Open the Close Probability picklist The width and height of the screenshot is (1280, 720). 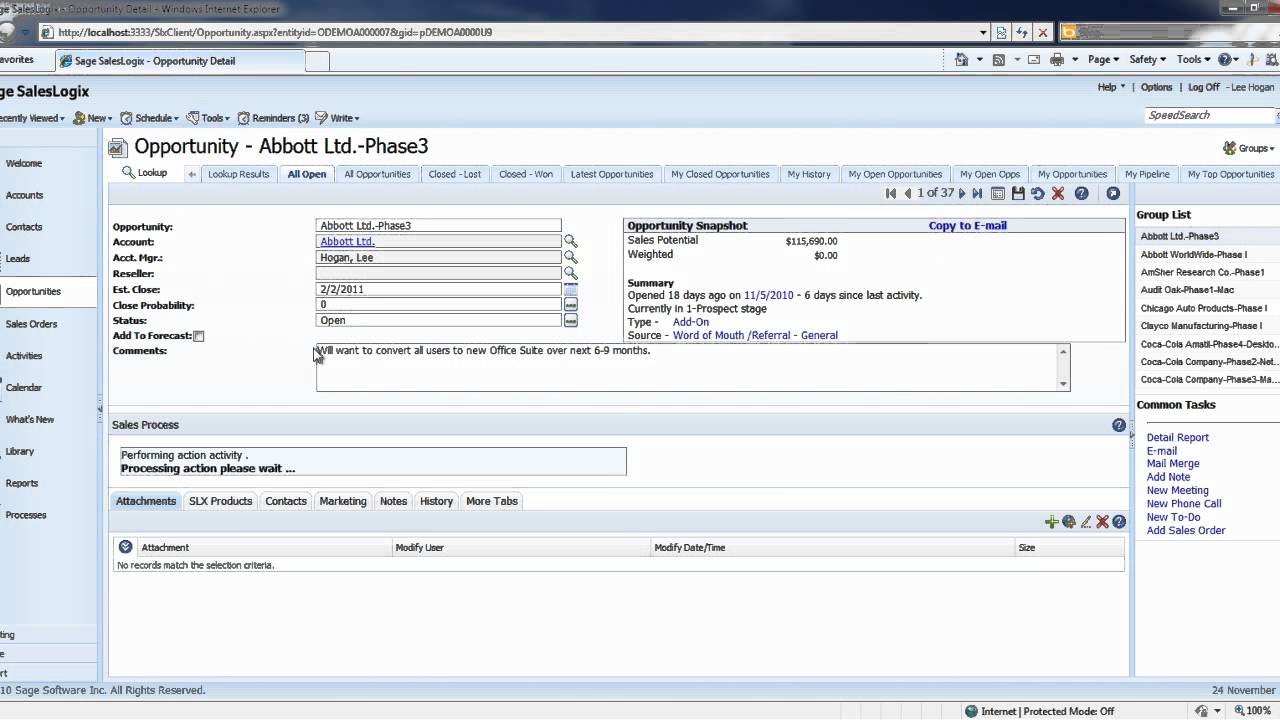(570, 305)
